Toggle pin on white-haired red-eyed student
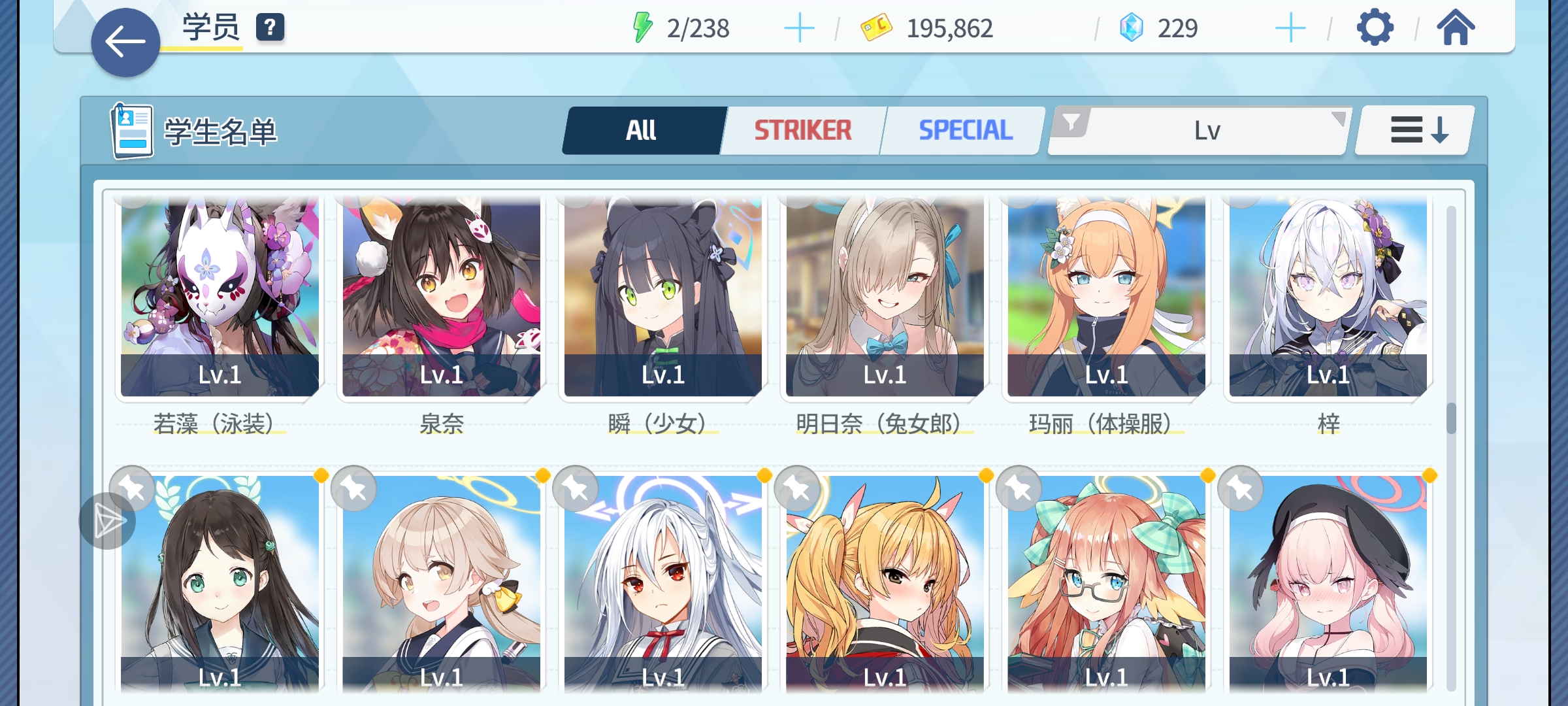The height and width of the screenshot is (706, 1568). [x=576, y=488]
